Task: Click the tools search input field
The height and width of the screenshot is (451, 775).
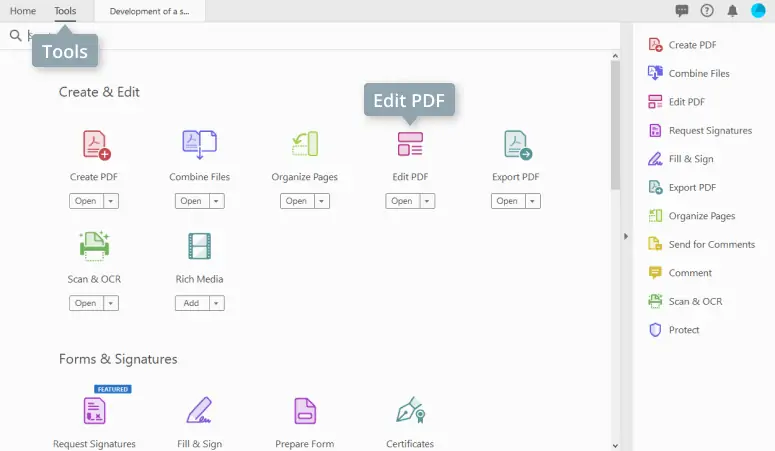Action: click(x=300, y=35)
